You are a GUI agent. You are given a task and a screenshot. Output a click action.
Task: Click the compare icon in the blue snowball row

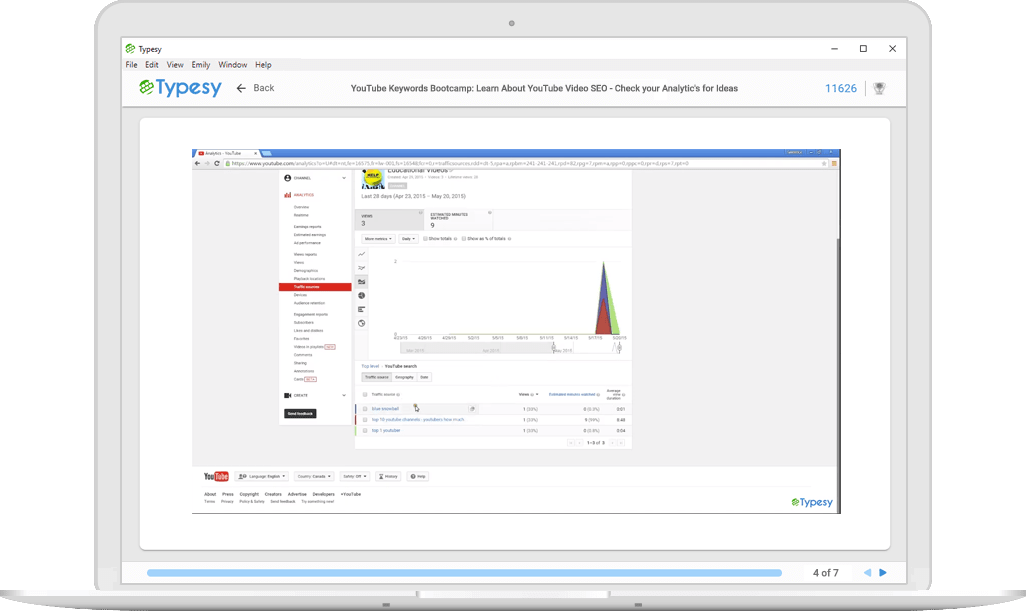pyautogui.click(x=472, y=409)
